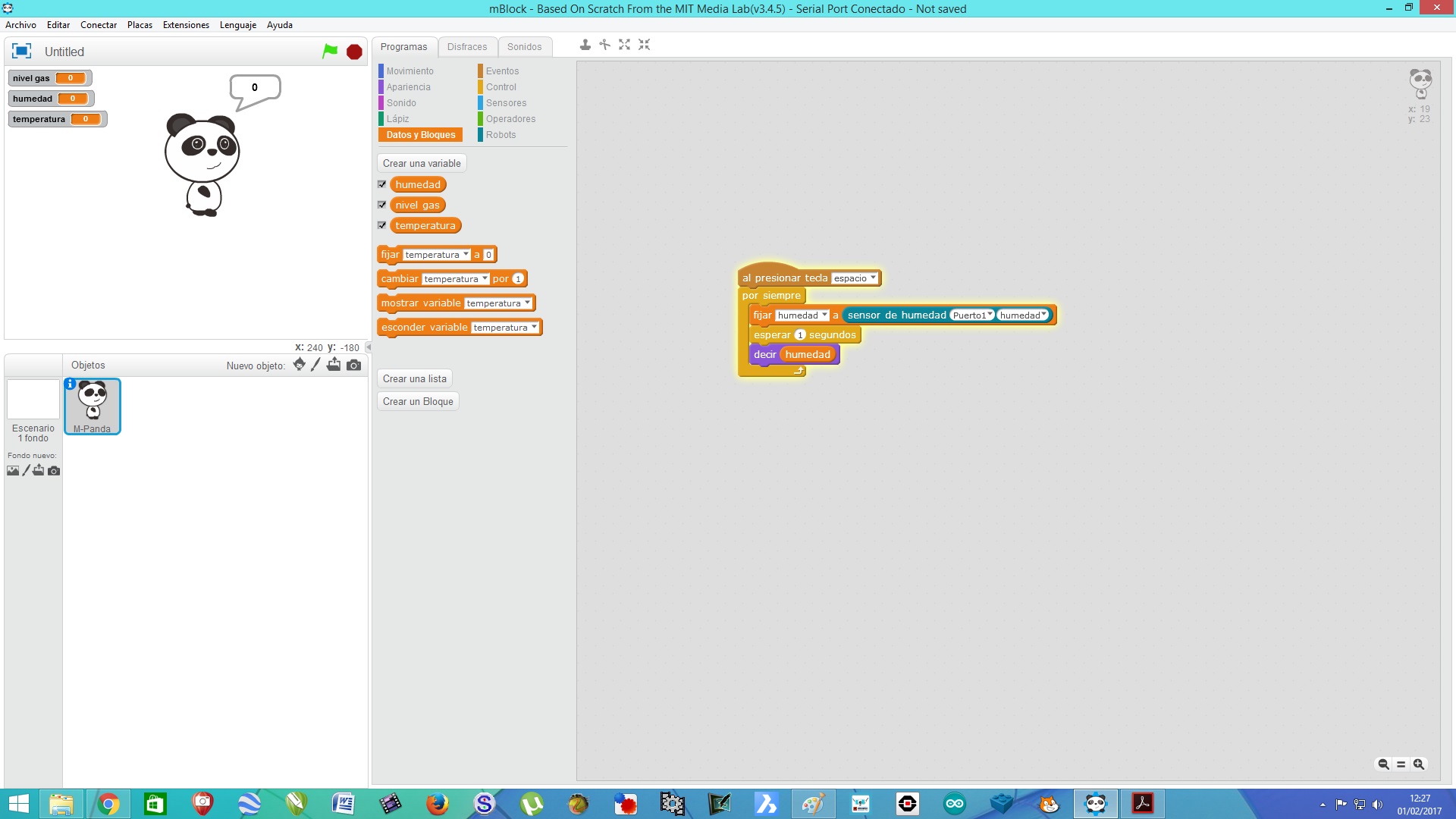
Task: Toggle the nivel gas variable checkbox
Action: pos(382,205)
